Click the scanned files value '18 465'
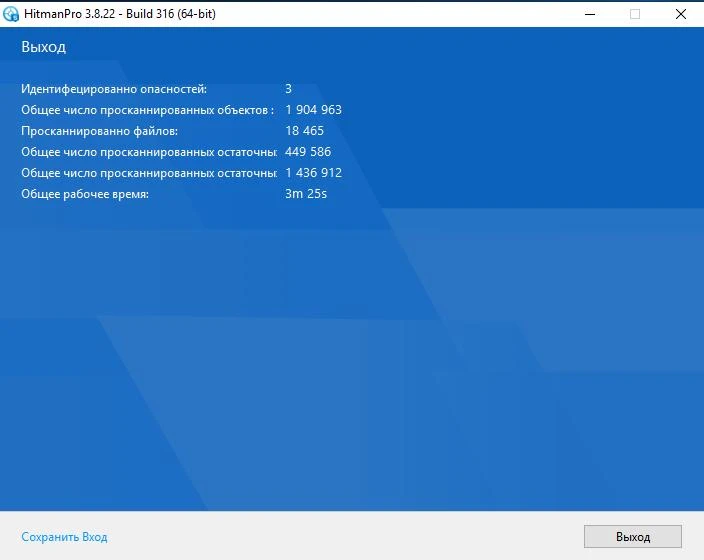 [x=304, y=131]
